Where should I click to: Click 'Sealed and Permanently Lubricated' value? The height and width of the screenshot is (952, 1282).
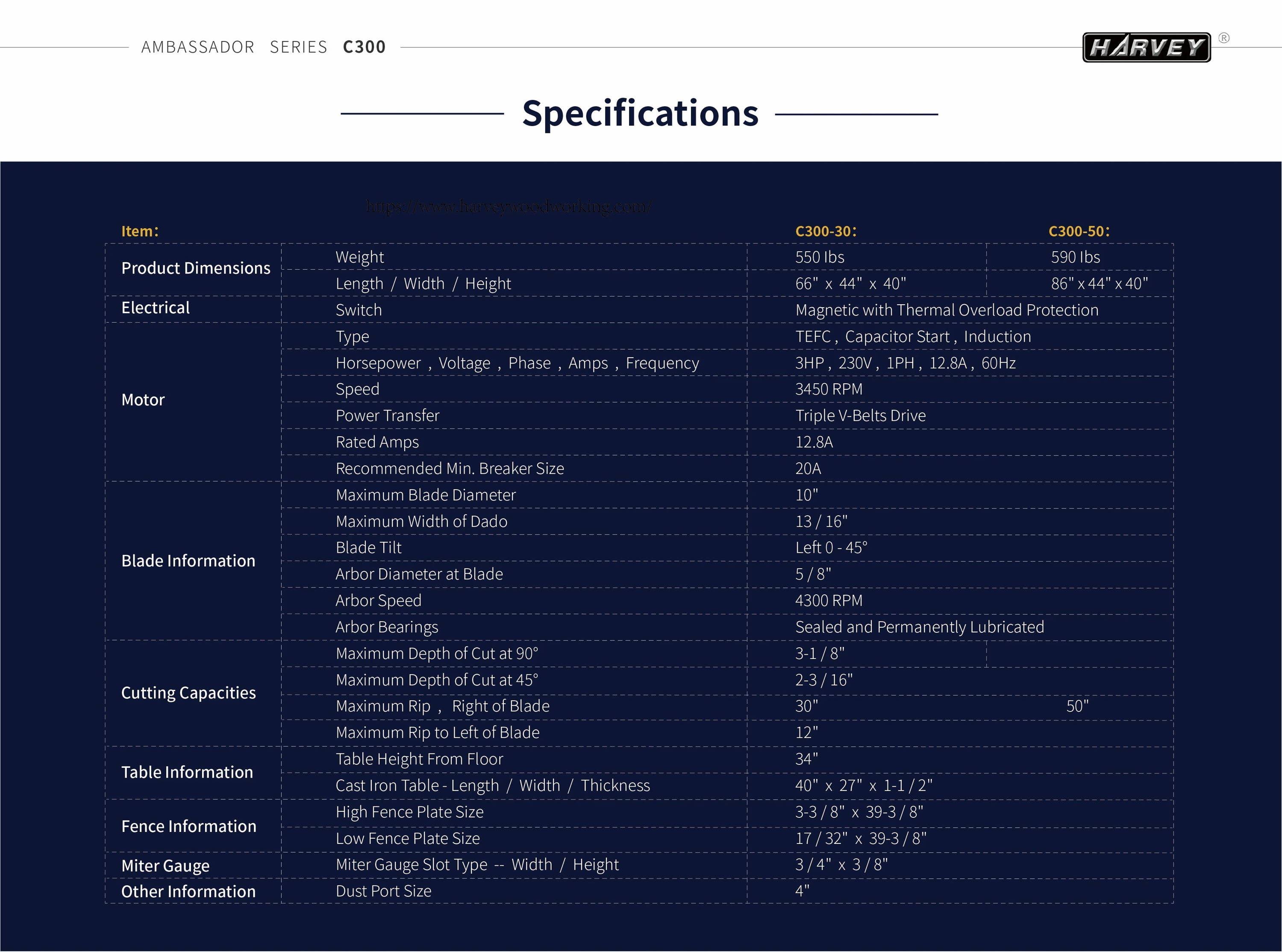(920, 627)
